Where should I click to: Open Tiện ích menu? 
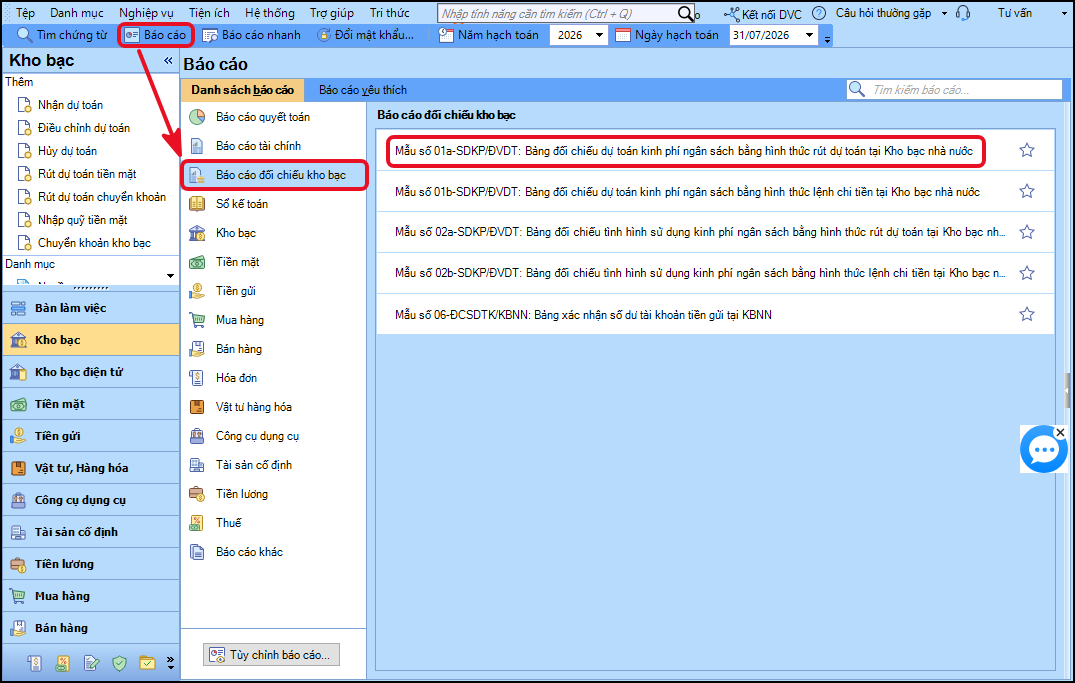(x=209, y=13)
